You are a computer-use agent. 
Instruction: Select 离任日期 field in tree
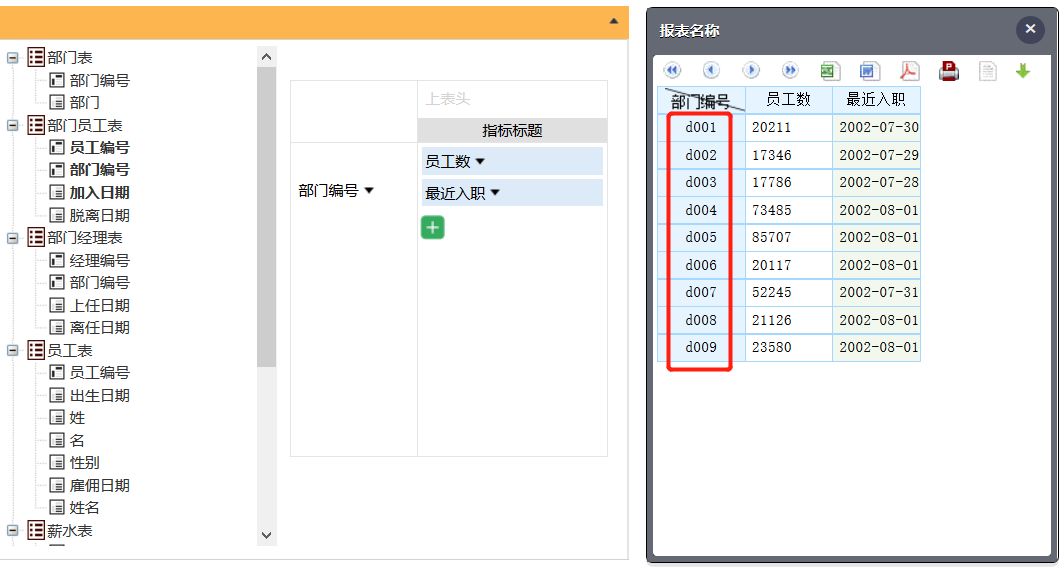[x=99, y=328]
